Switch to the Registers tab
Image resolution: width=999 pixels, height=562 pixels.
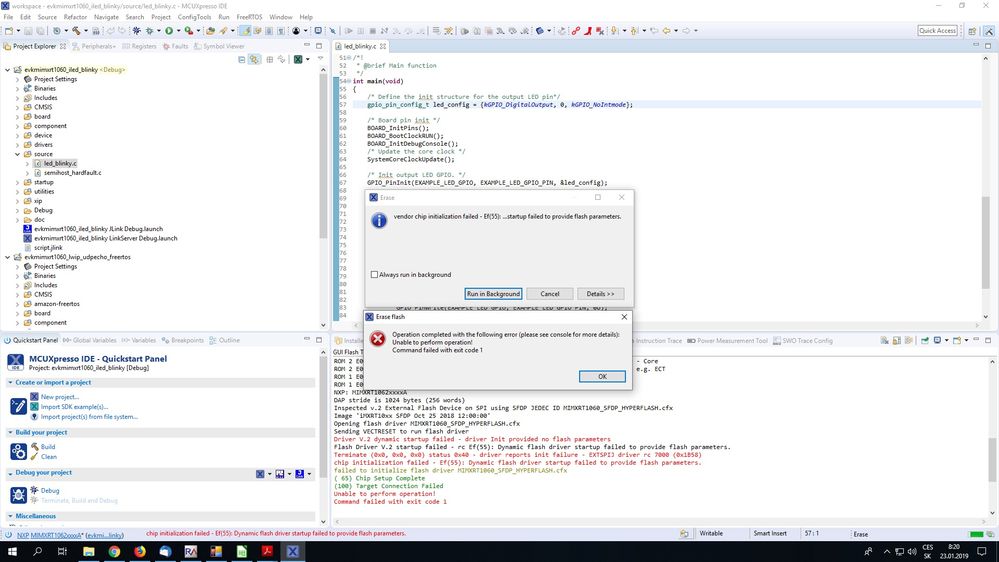click(x=139, y=46)
